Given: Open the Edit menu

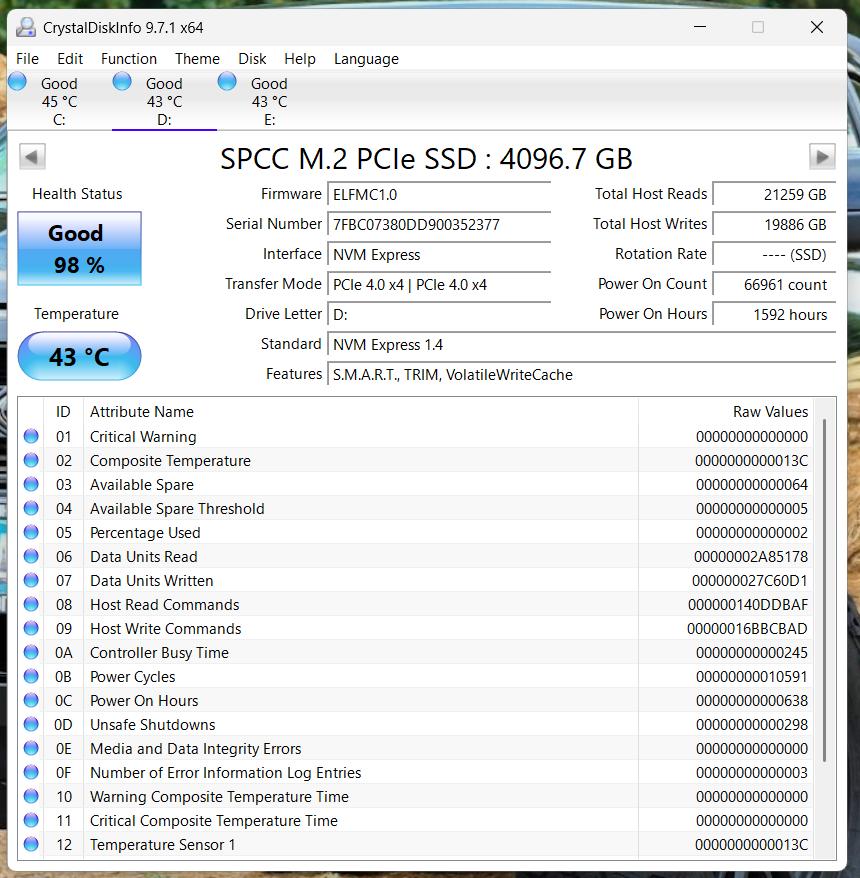Looking at the screenshot, I should pos(70,59).
